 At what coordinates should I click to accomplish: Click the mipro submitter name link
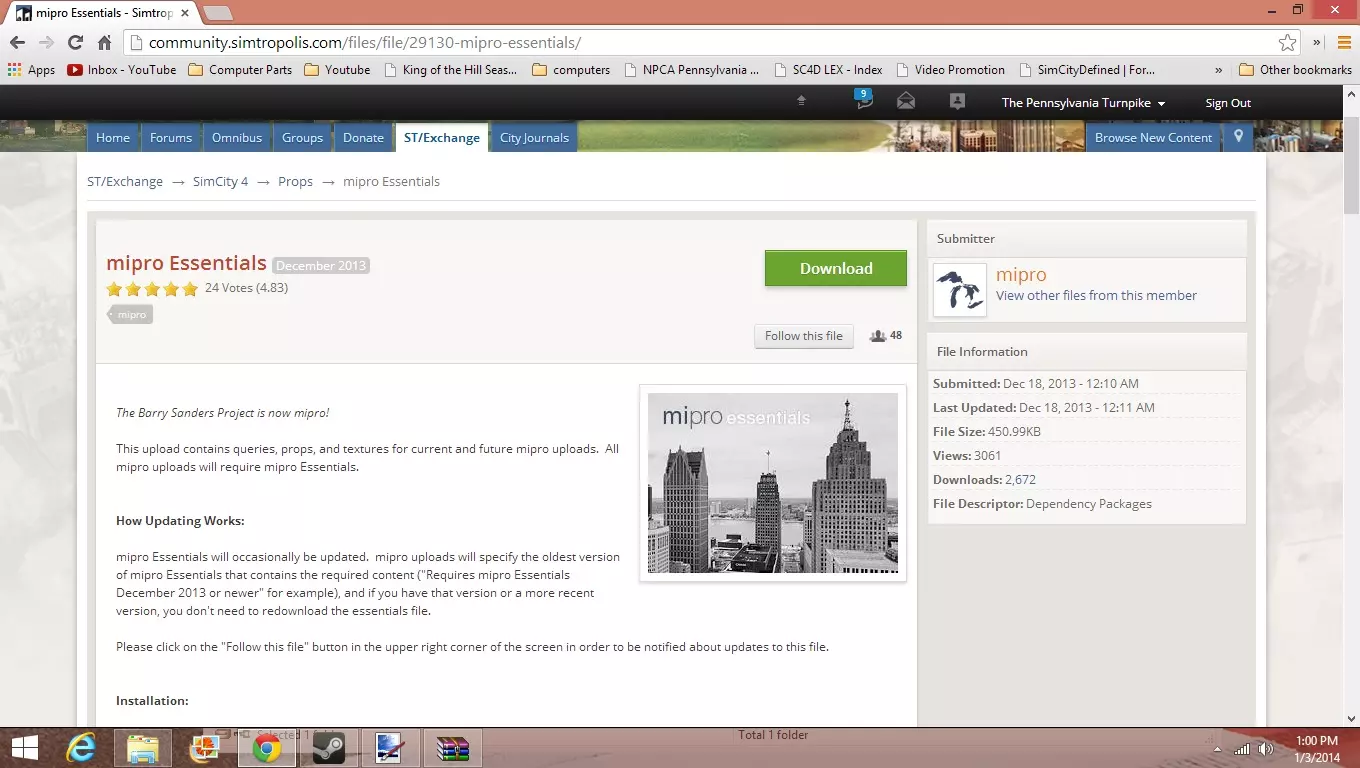(1021, 274)
